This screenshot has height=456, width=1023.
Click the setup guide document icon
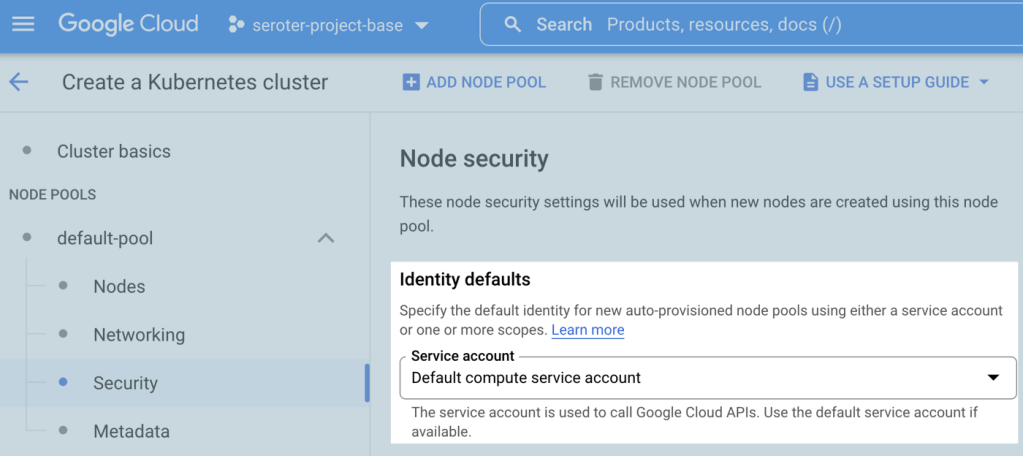coord(810,82)
